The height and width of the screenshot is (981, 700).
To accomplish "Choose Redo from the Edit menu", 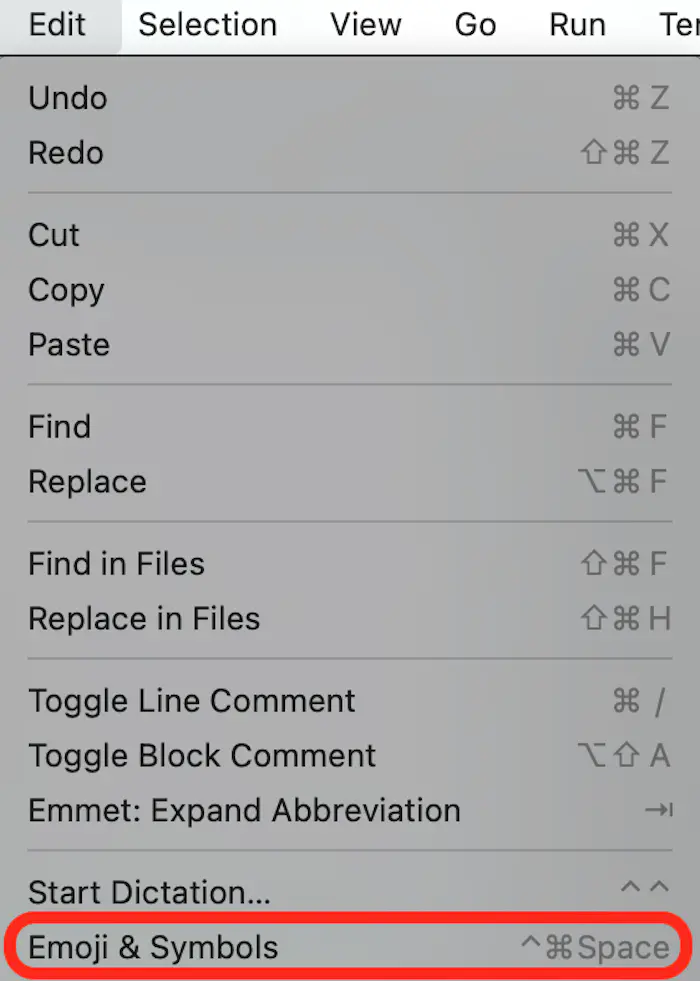I will pyautogui.click(x=66, y=153).
